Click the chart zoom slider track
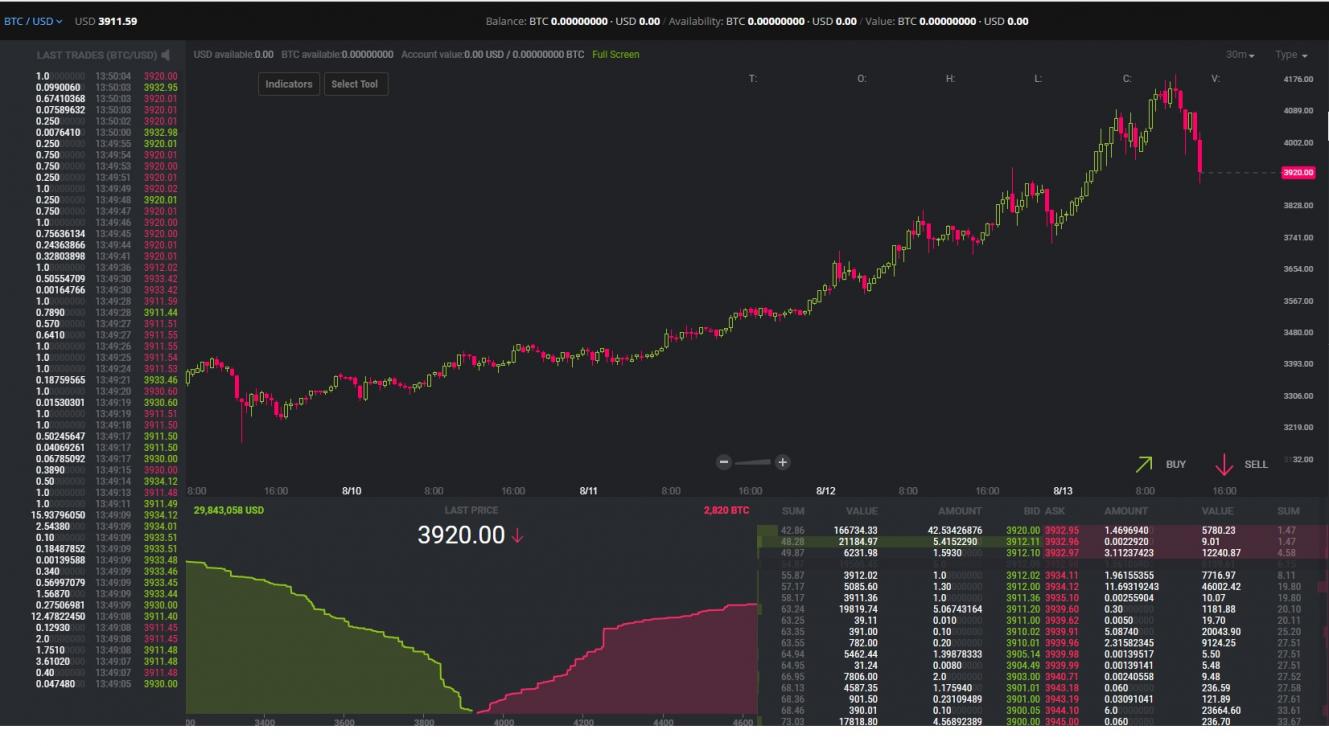 (753, 462)
